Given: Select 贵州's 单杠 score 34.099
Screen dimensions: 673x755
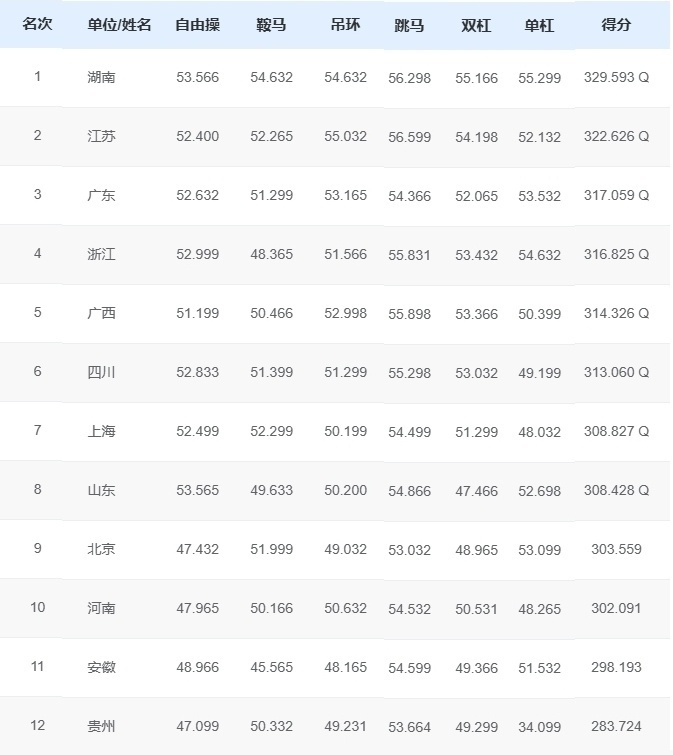Looking at the screenshot, I should point(539,726).
